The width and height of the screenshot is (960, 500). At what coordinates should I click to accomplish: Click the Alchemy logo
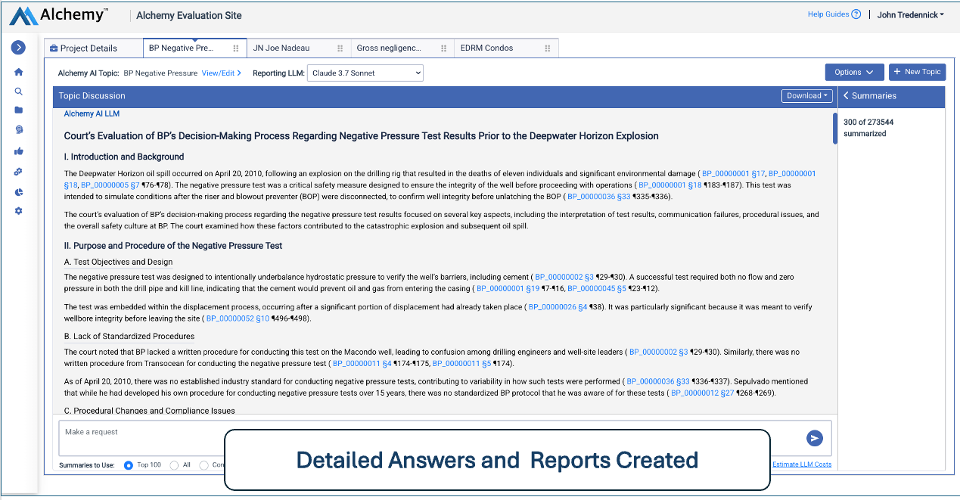tap(59, 15)
